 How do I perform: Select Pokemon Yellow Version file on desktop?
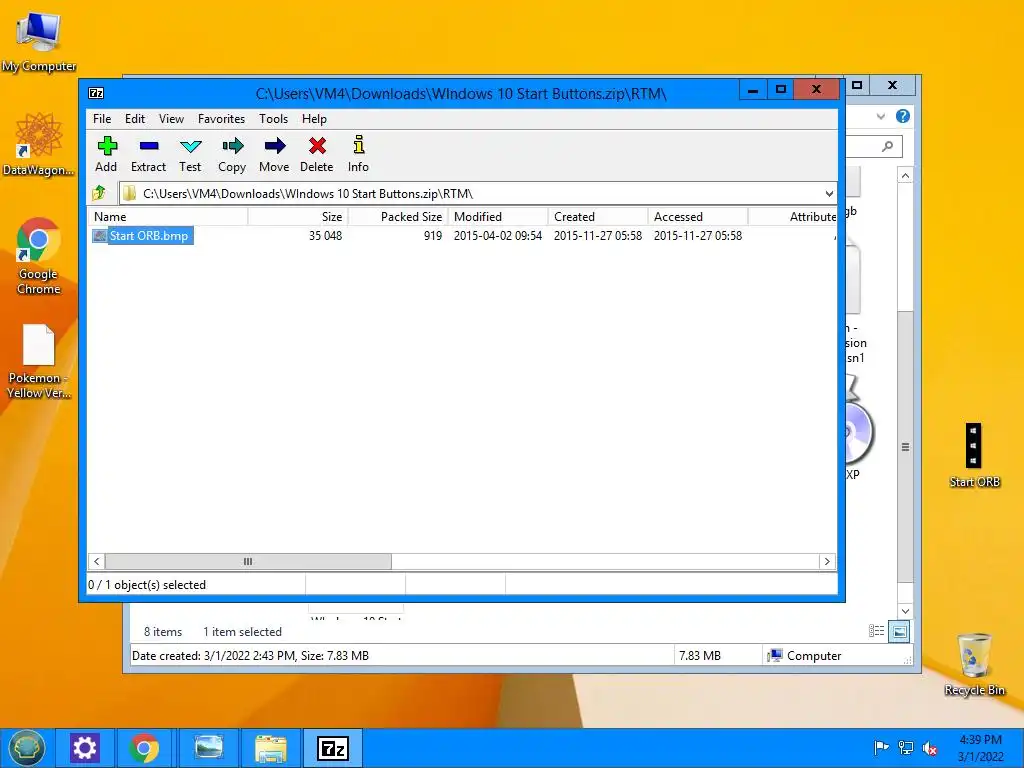click(x=39, y=360)
